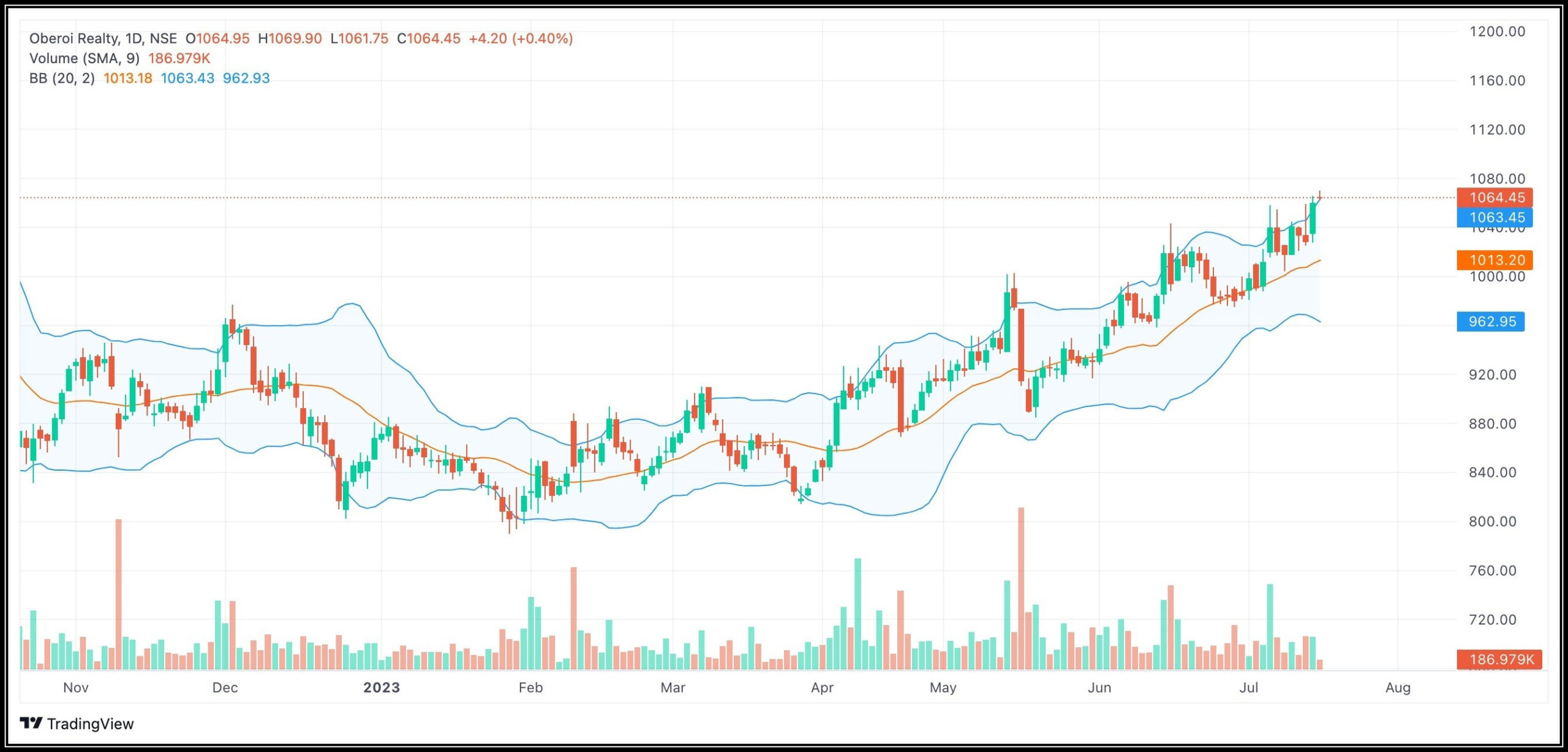Click the 800.00 price scale label
Image resolution: width=1568 pixels, height=752 pixels.
click(1493, 522)
